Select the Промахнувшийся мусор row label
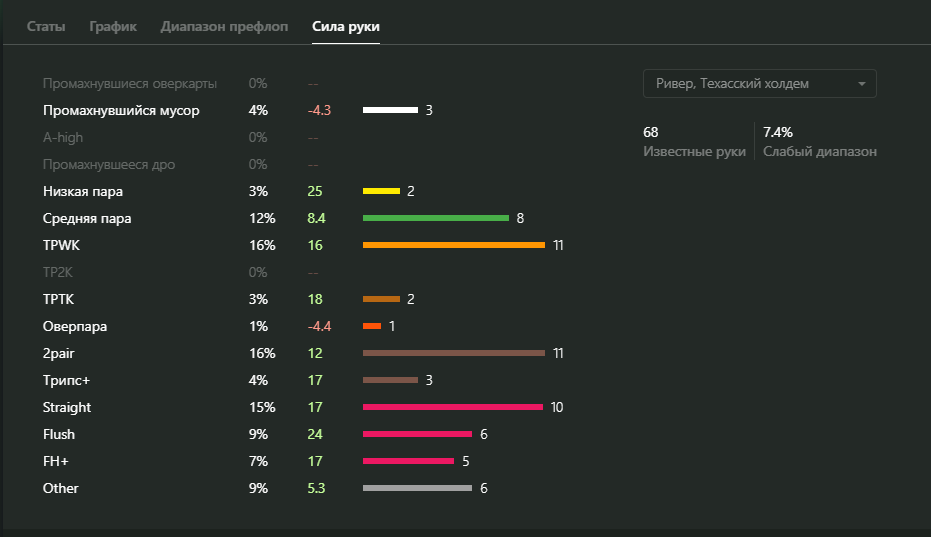 pos(121,110)
